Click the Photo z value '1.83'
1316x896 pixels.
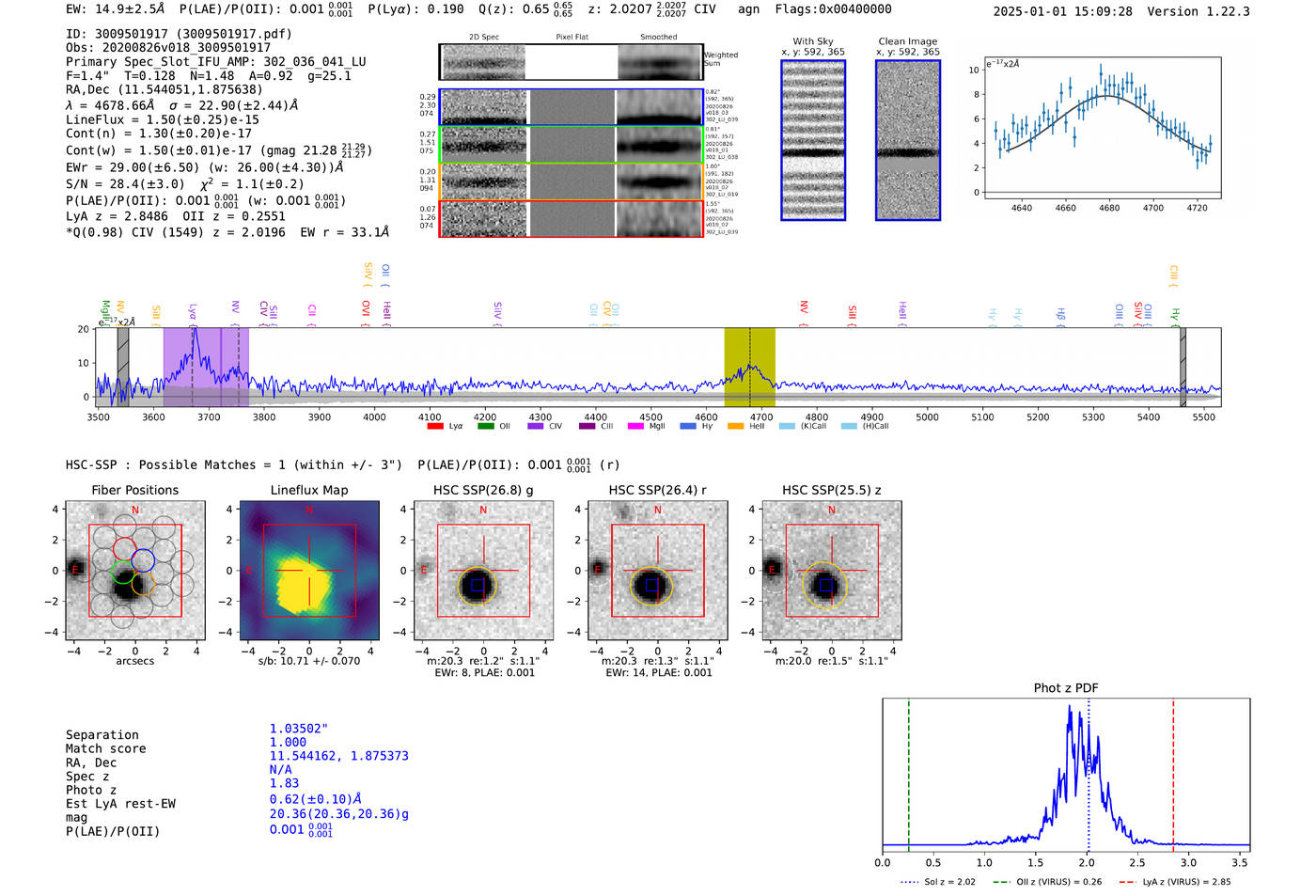coord(284,783)
